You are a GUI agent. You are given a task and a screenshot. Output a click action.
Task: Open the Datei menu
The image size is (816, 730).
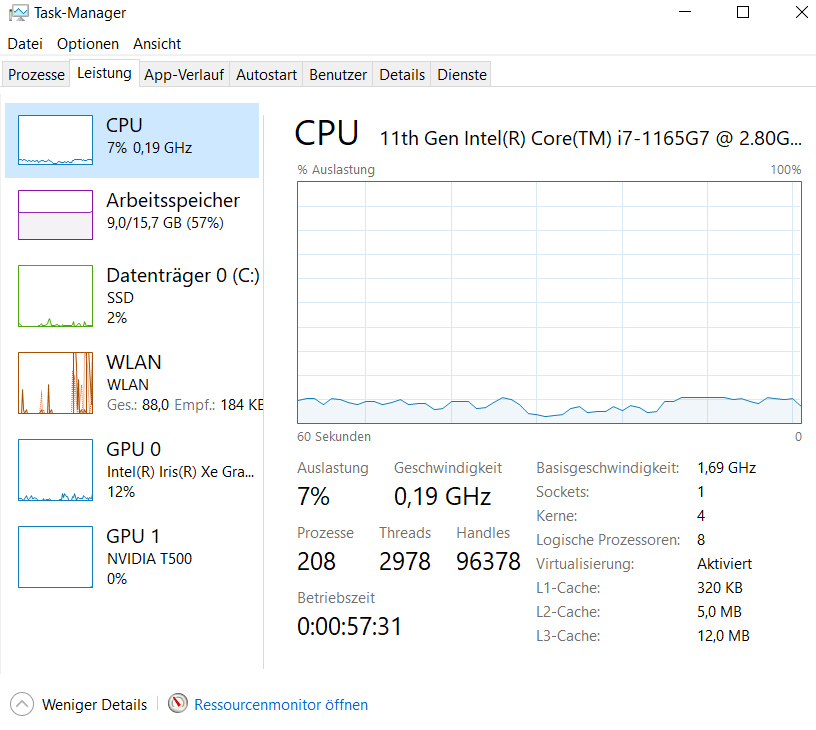tap(25, 44)
